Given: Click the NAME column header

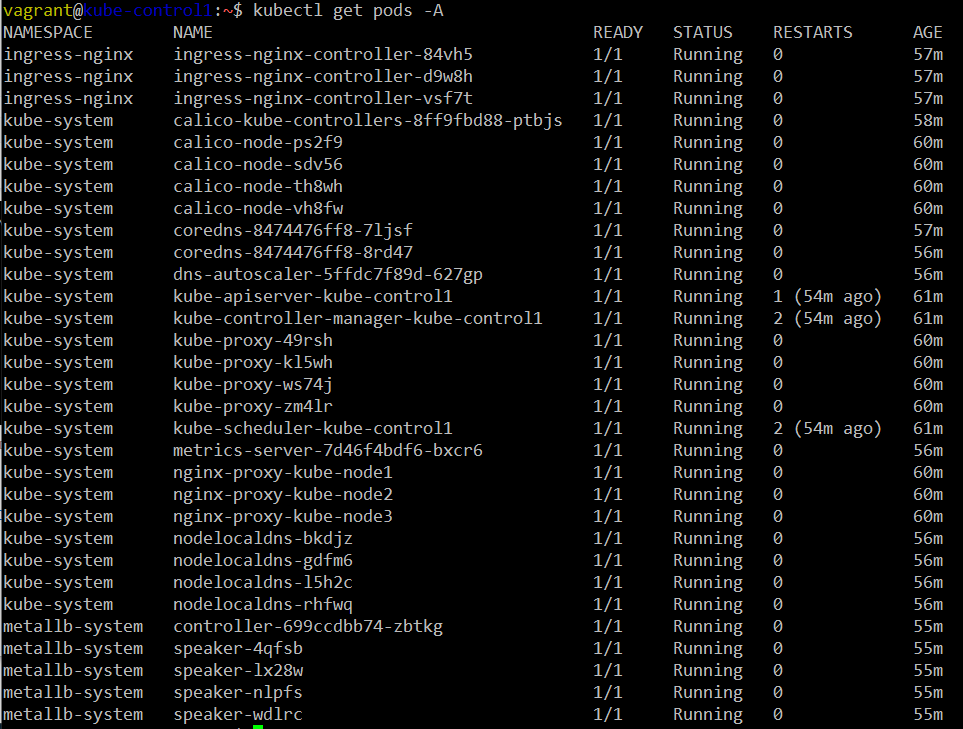Looking at the screenshot, I should pos(193,33).
